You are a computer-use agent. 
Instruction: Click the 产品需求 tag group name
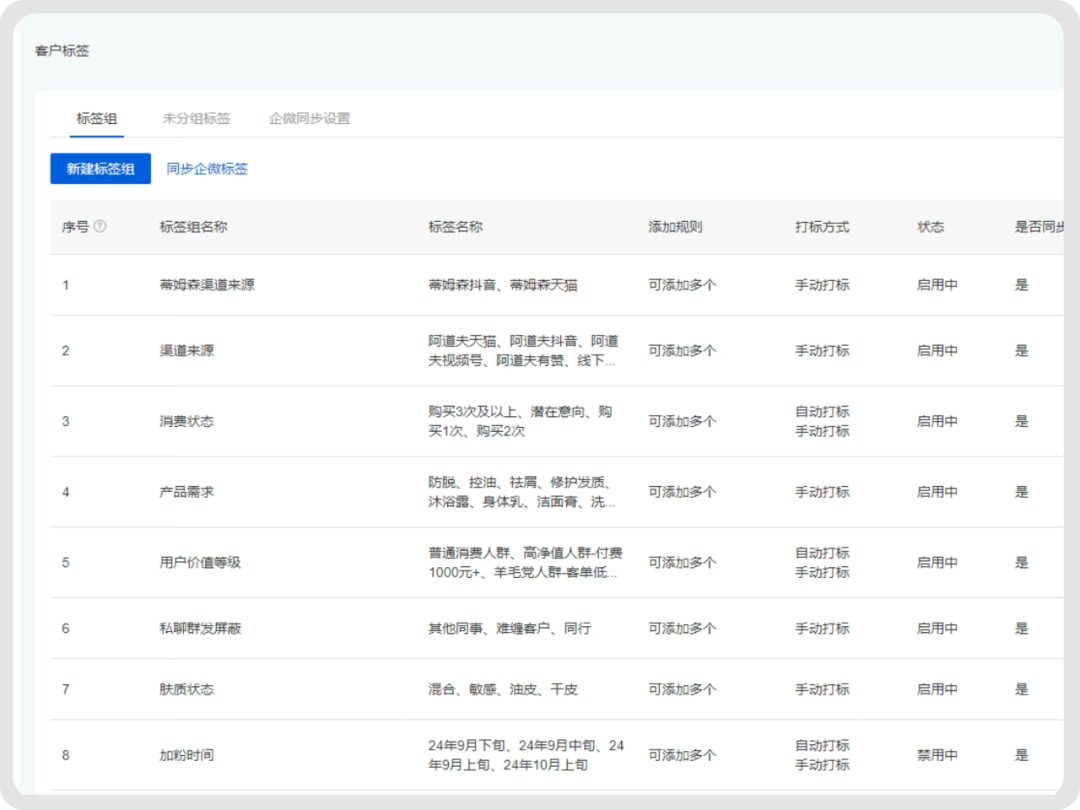186,492
